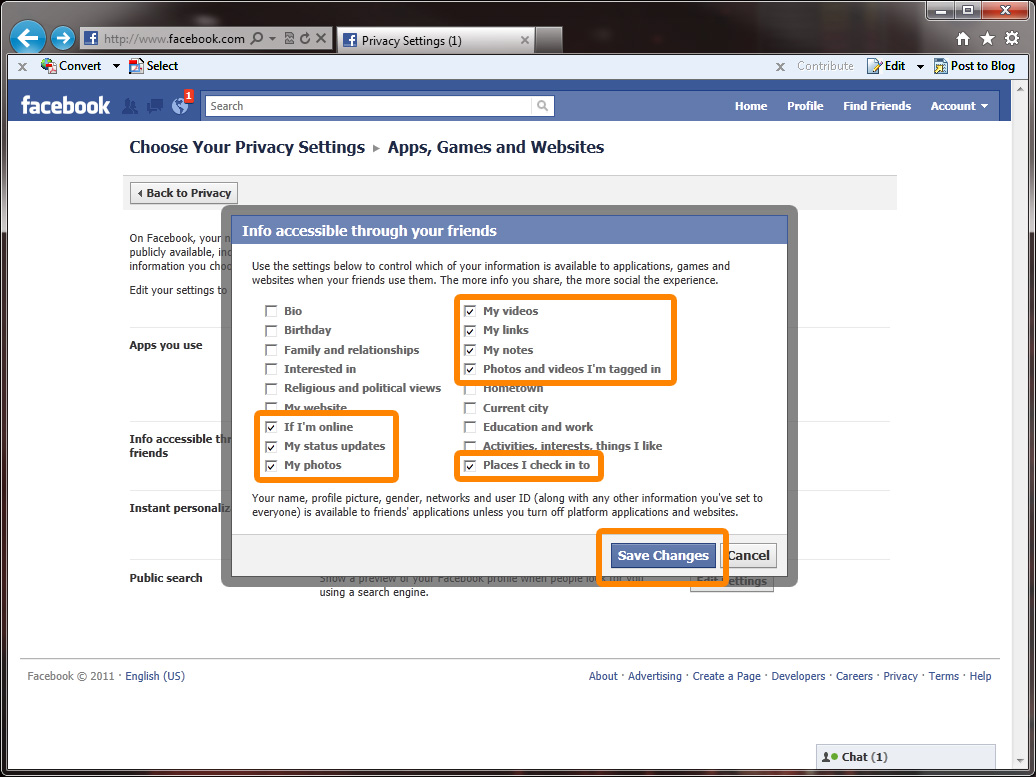Viewport: 1036px width, 777px height.
Task: Close the Privacy Settings tab
Action: click(x=525, y=40)
